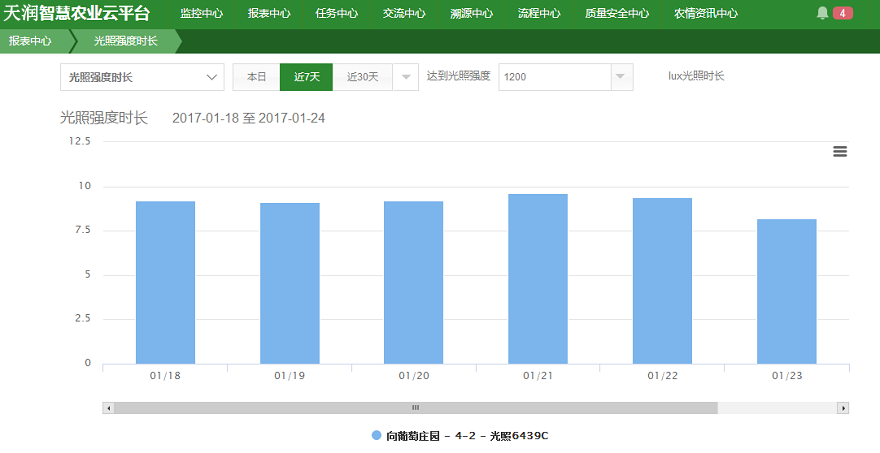Click the red notification badge showing 4
The width and height of the screenshot is (880, 453).
[x=843, y=13]
